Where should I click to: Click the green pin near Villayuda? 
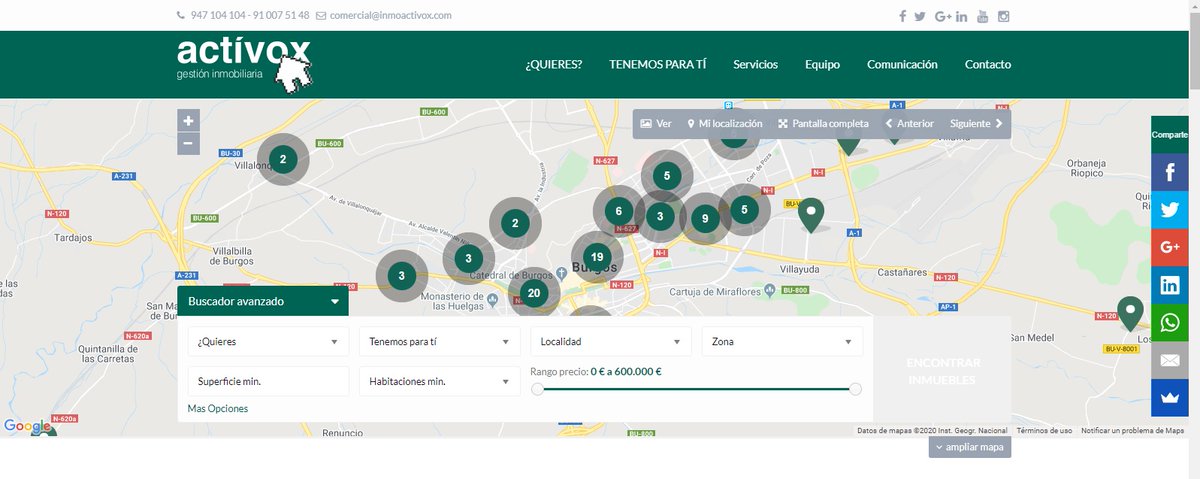click(x=813, y=214)
